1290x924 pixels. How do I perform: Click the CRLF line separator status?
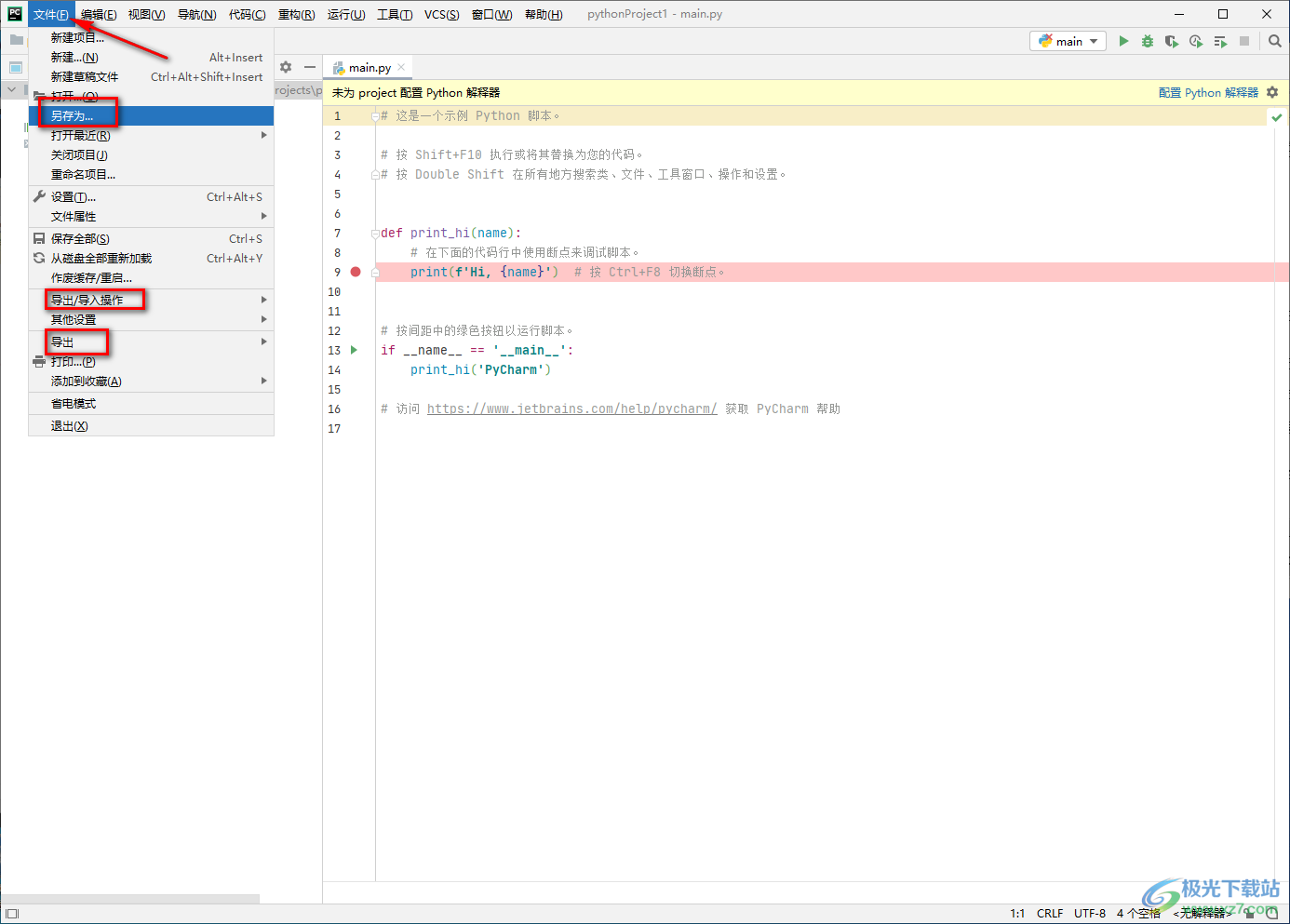click(1050, 913)
